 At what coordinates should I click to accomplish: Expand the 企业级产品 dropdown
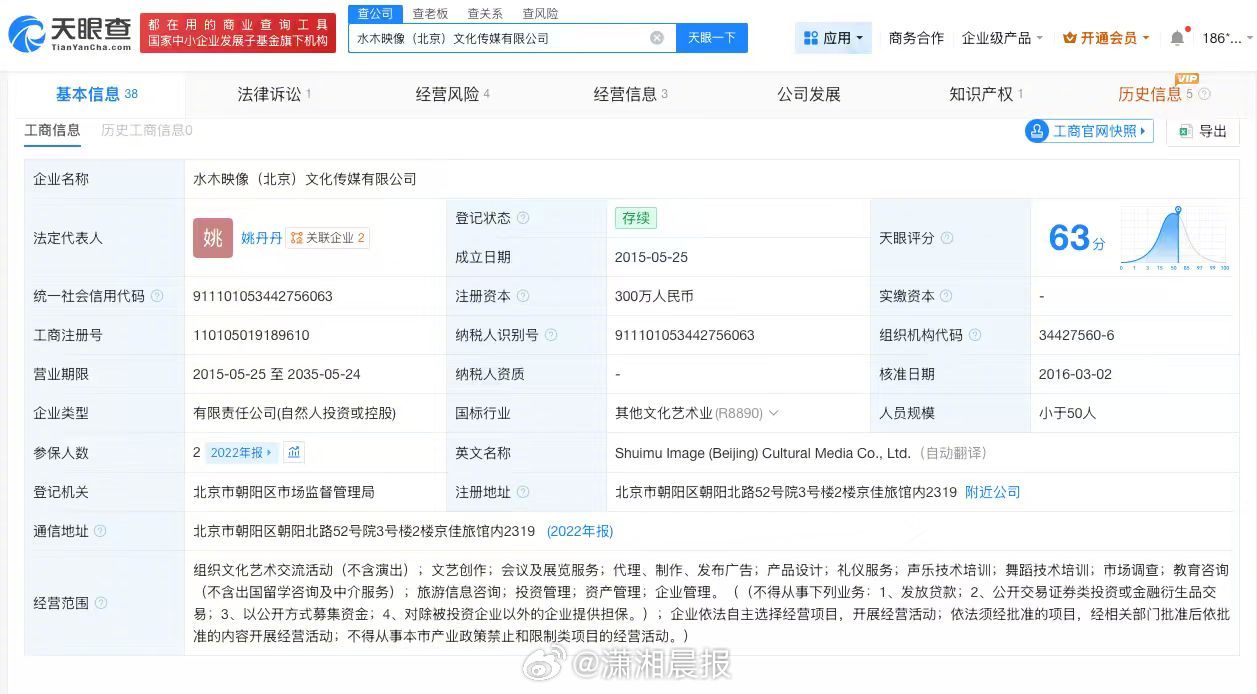(x=1002, y=38)
